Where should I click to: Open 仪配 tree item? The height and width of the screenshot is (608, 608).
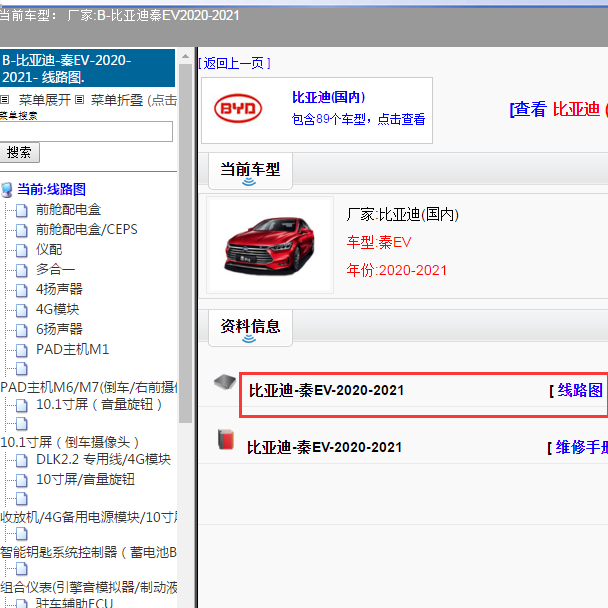[49, 250]
